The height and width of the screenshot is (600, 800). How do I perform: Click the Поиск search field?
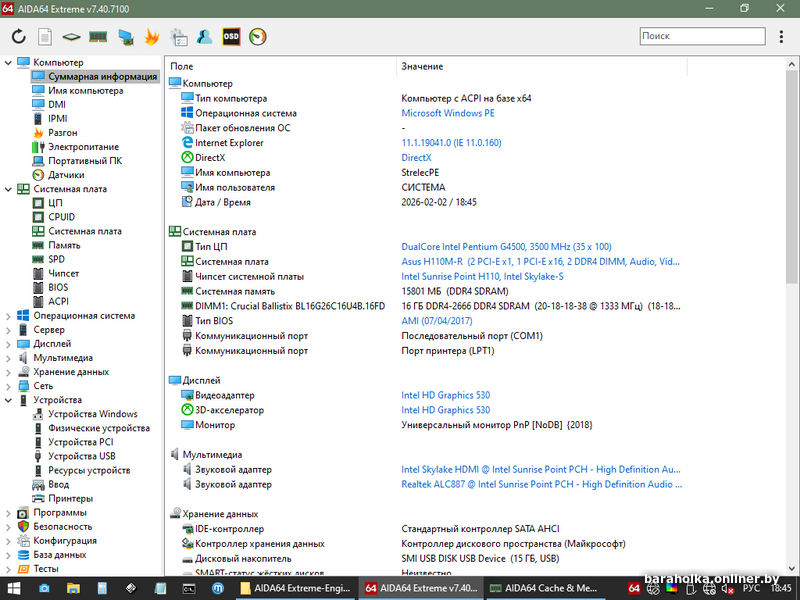tap(702, 36)
